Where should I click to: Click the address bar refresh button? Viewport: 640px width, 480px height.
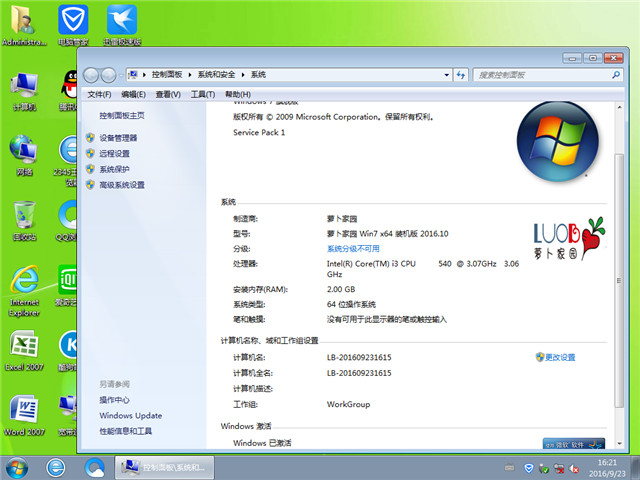click(461, 75)
